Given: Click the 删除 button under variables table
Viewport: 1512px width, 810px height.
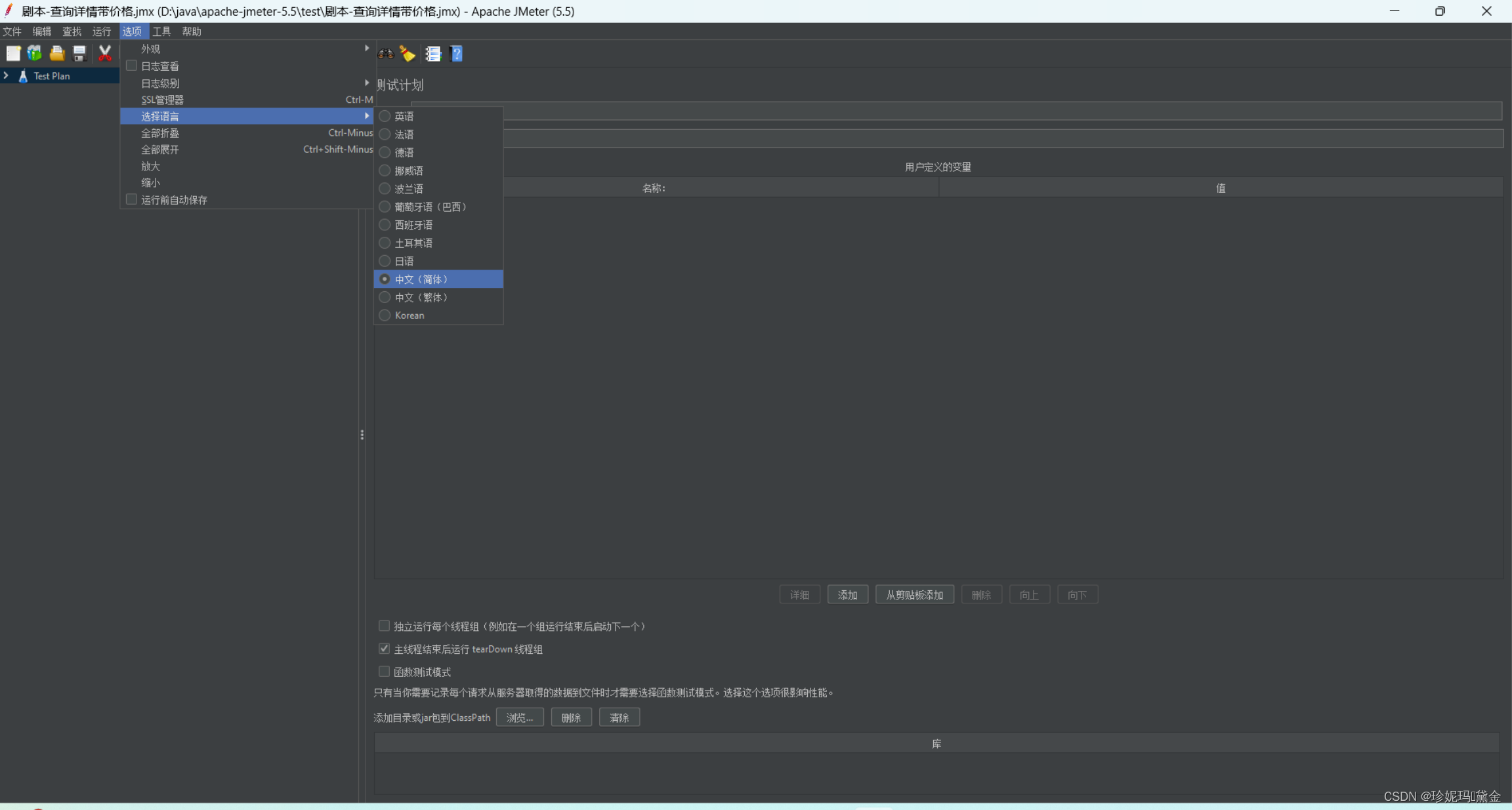Looking at the screenshot, I should pos(981,595).
